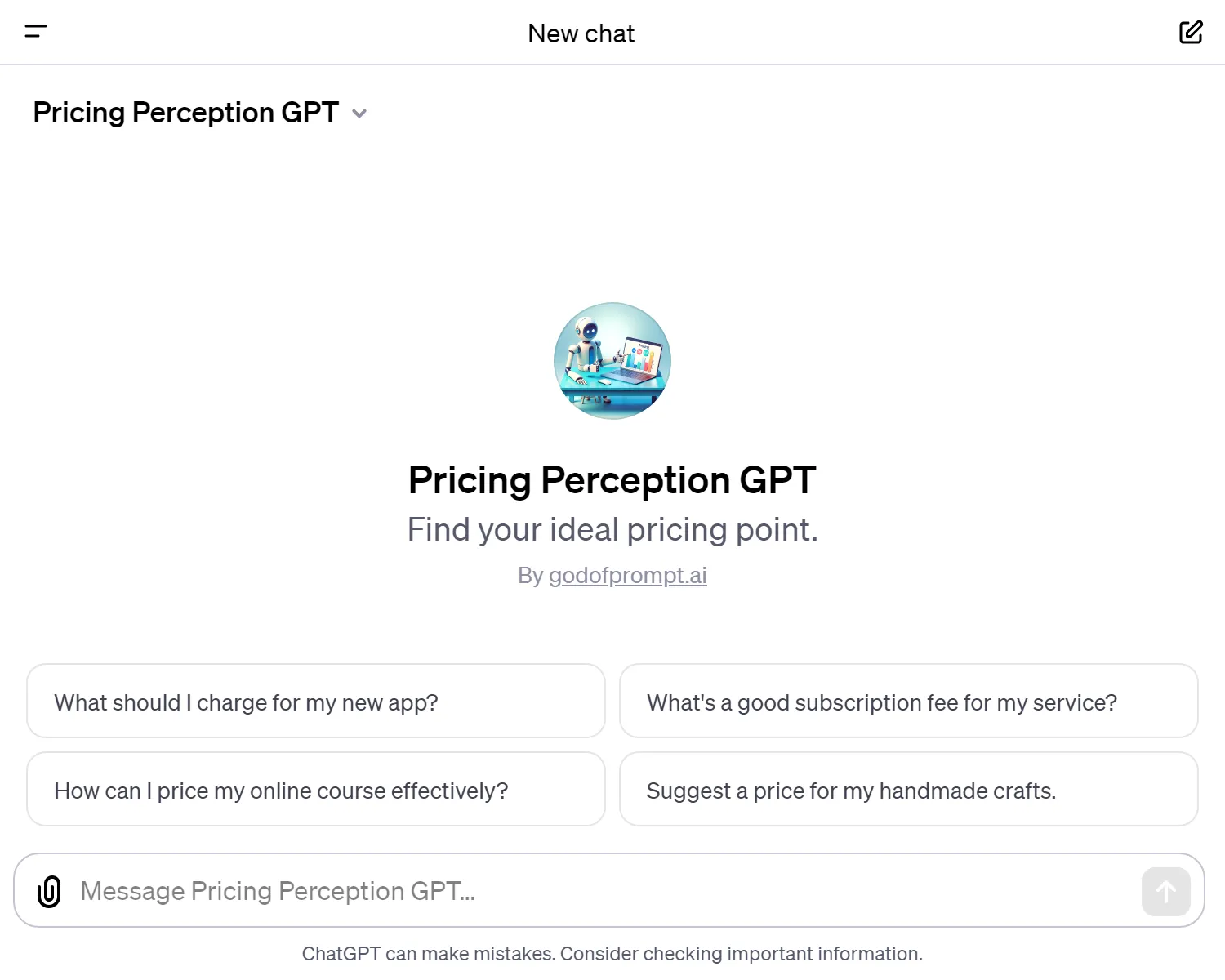Click the tagline Find your ideal pricing point
The width and height of the screenshot is (1225, 980).
click(x=612, y=529)
